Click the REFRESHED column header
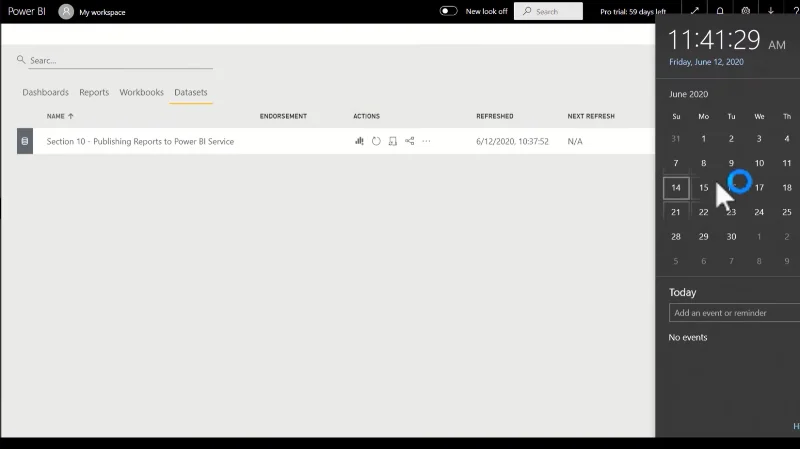This screenshot has width=800, height=449. 495,116
